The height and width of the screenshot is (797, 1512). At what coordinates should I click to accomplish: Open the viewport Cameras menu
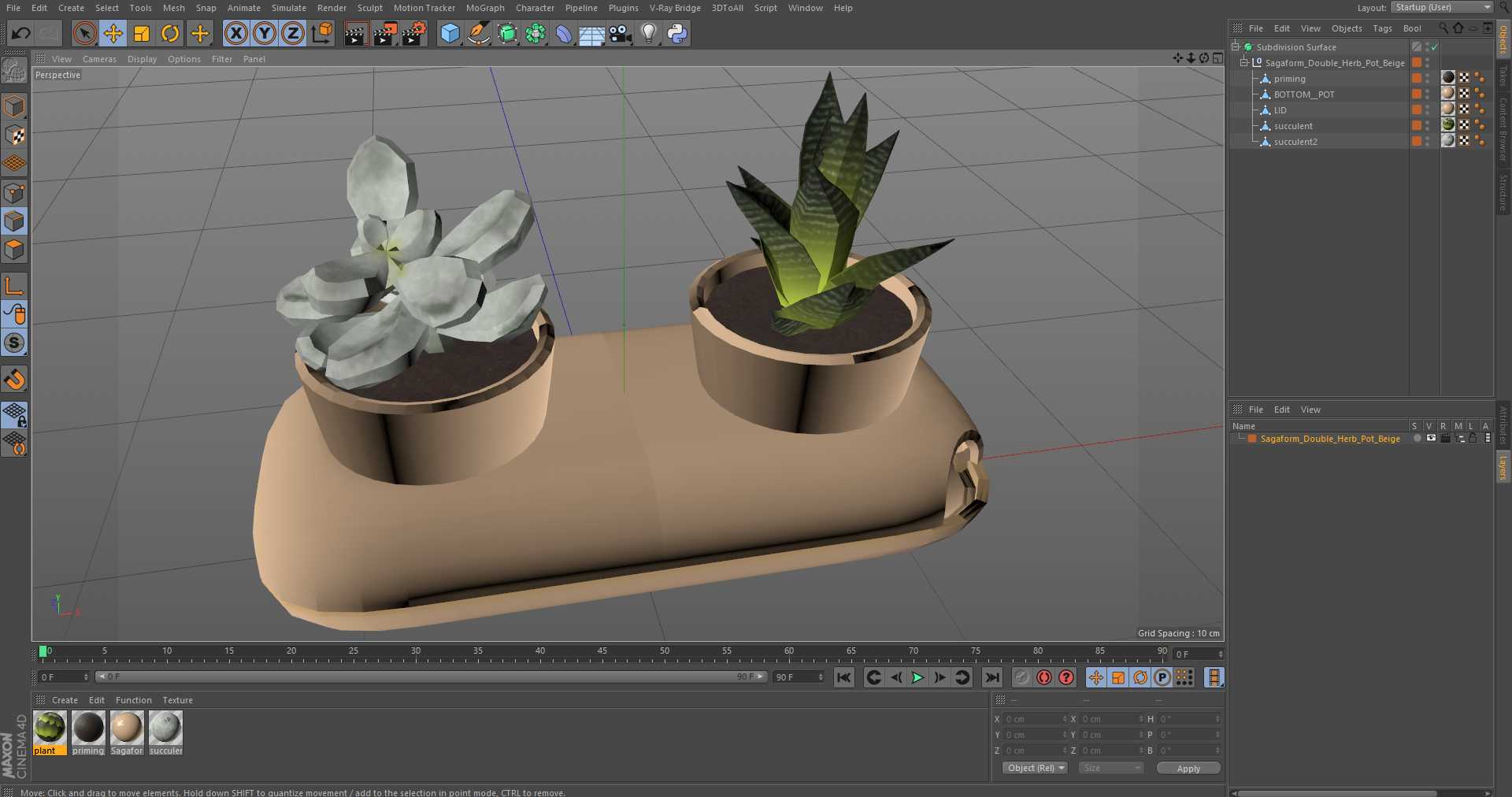pos(99,59)
